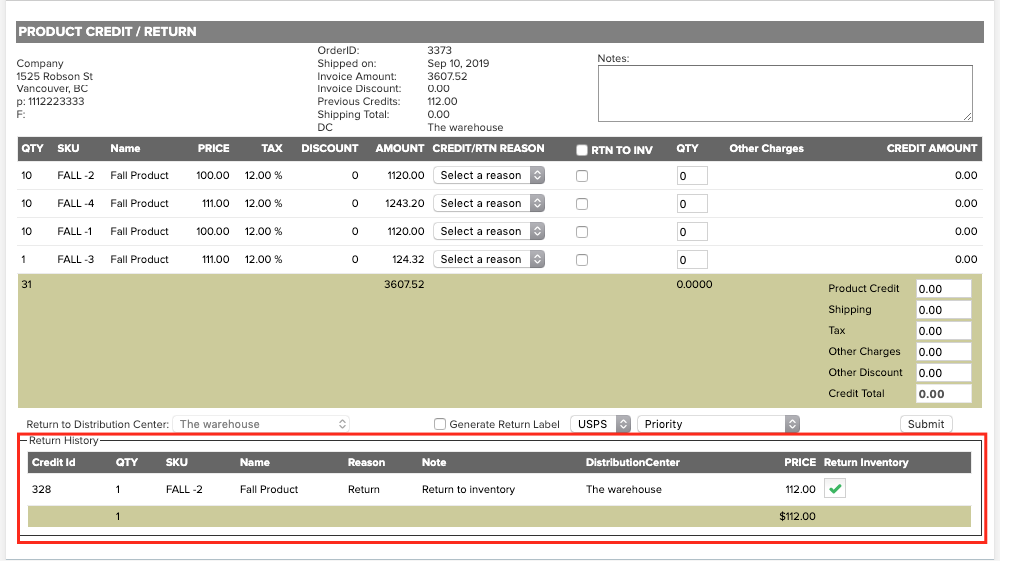Open USPS carrier dropdown

click(x=600, y=424)
